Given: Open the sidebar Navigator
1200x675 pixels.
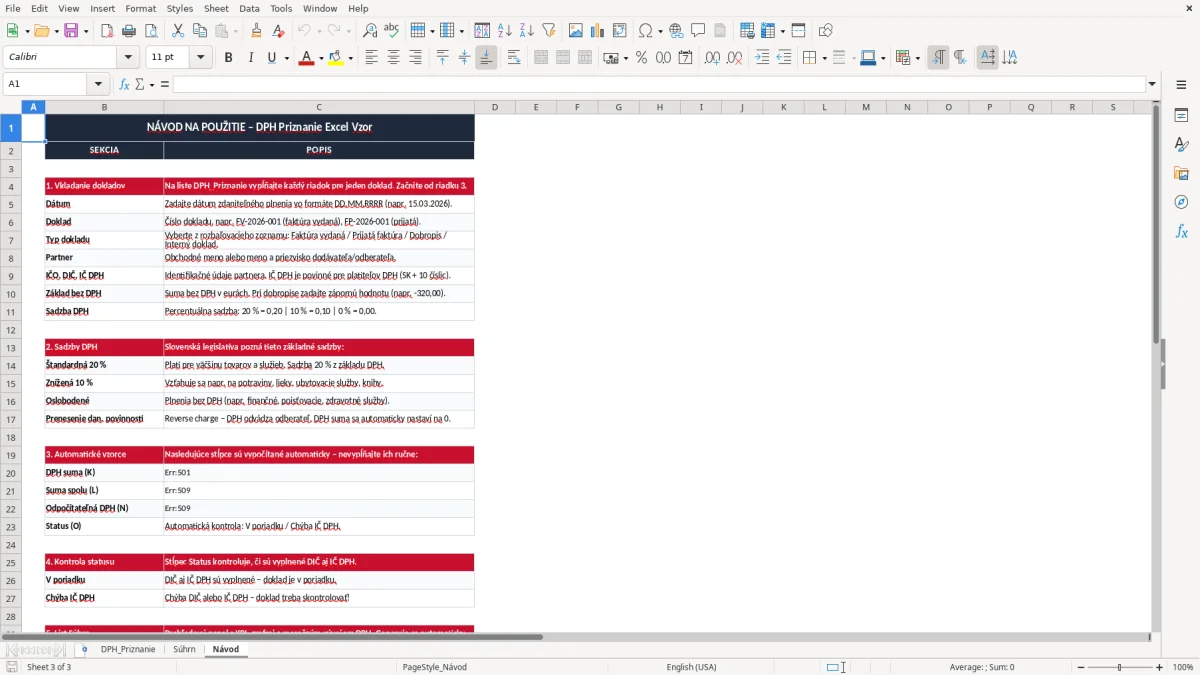Looking at the screenshot, I should [1181, 203].
